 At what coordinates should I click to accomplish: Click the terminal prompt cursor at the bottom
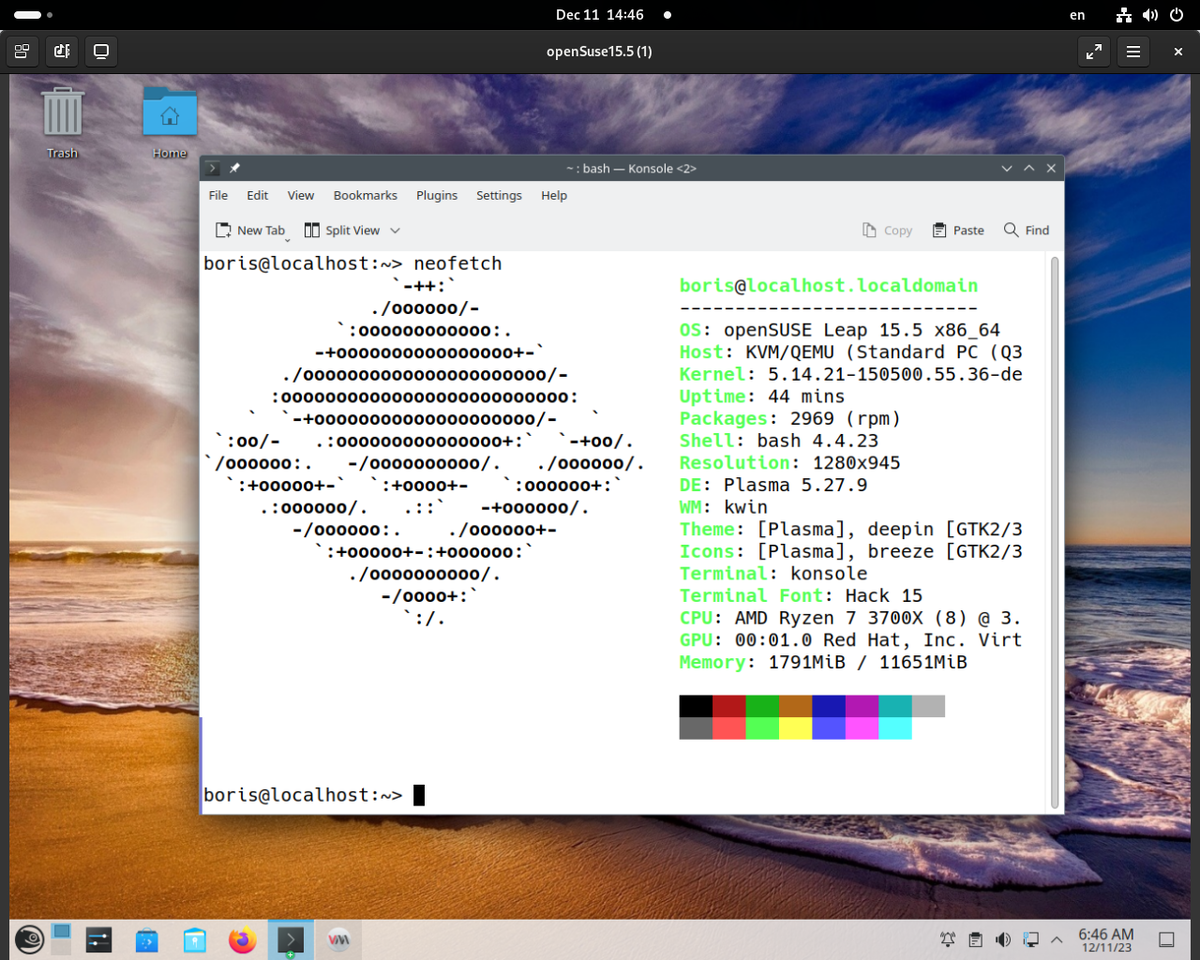pos(419,795)
